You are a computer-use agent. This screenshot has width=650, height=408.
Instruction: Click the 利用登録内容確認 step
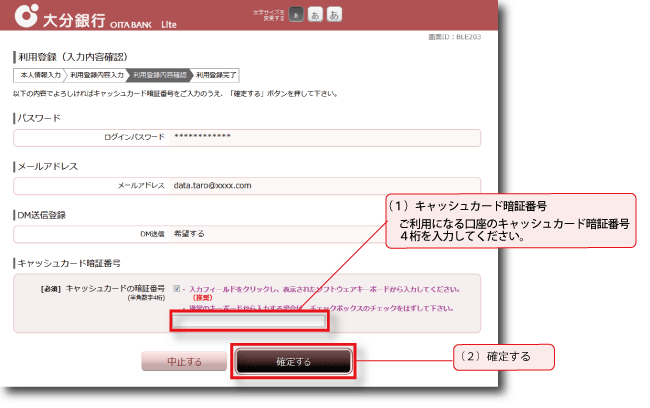click(x=160, y=75)
